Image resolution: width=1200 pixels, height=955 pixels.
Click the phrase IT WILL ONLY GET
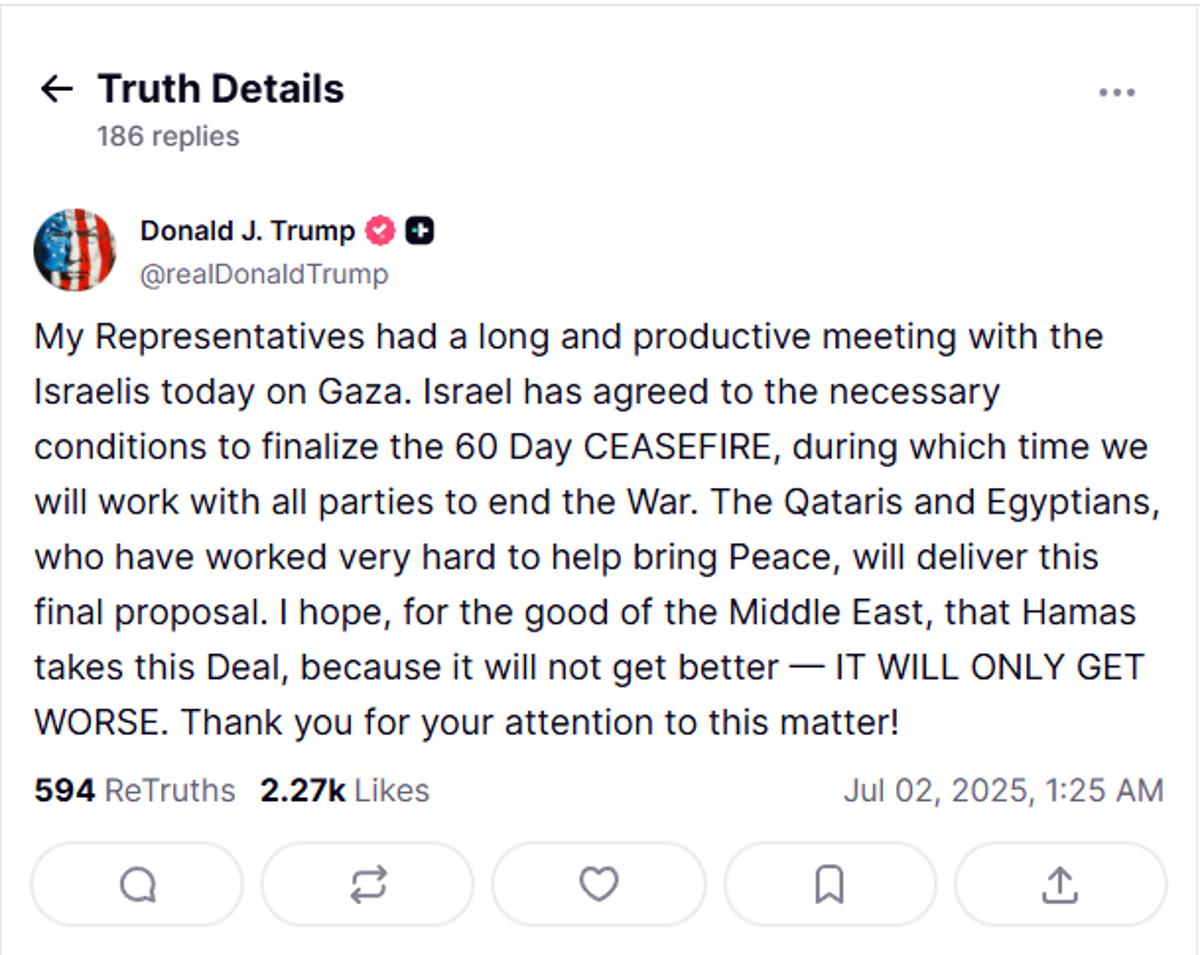(x=990, y=667)
